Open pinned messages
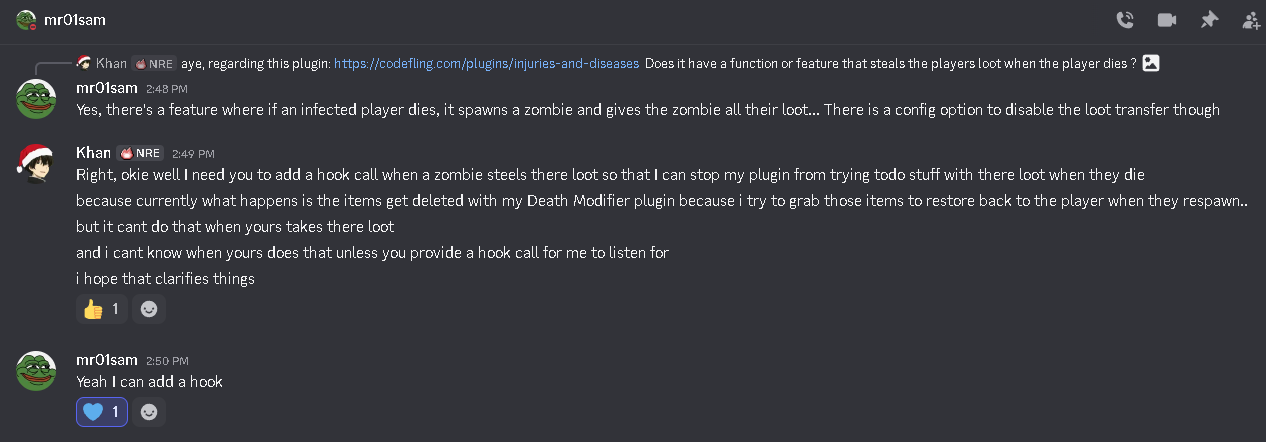 pyautogui.click(x=1209, y=20)
